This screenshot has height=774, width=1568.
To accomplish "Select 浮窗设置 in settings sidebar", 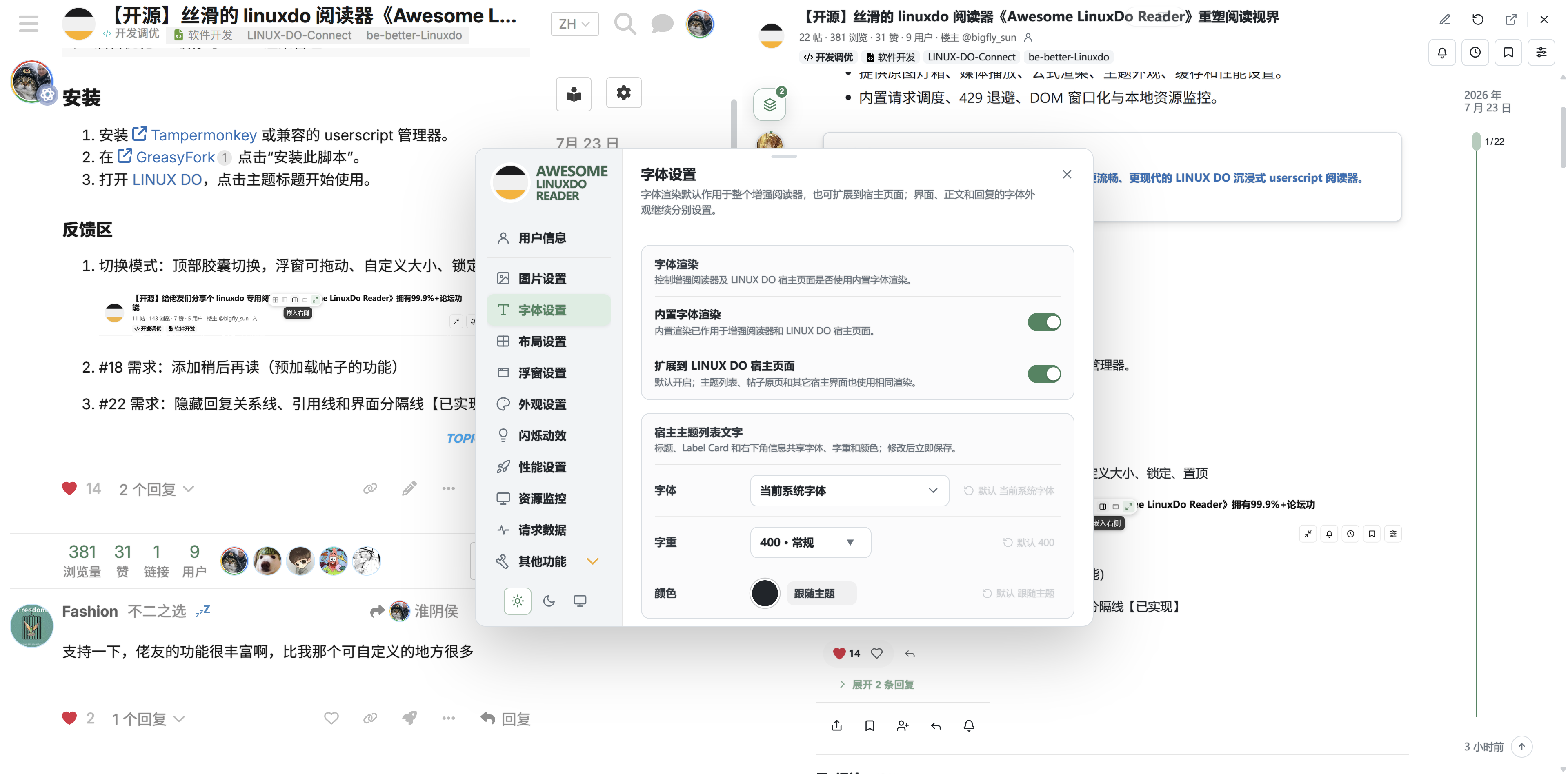I will click(549, 373).
